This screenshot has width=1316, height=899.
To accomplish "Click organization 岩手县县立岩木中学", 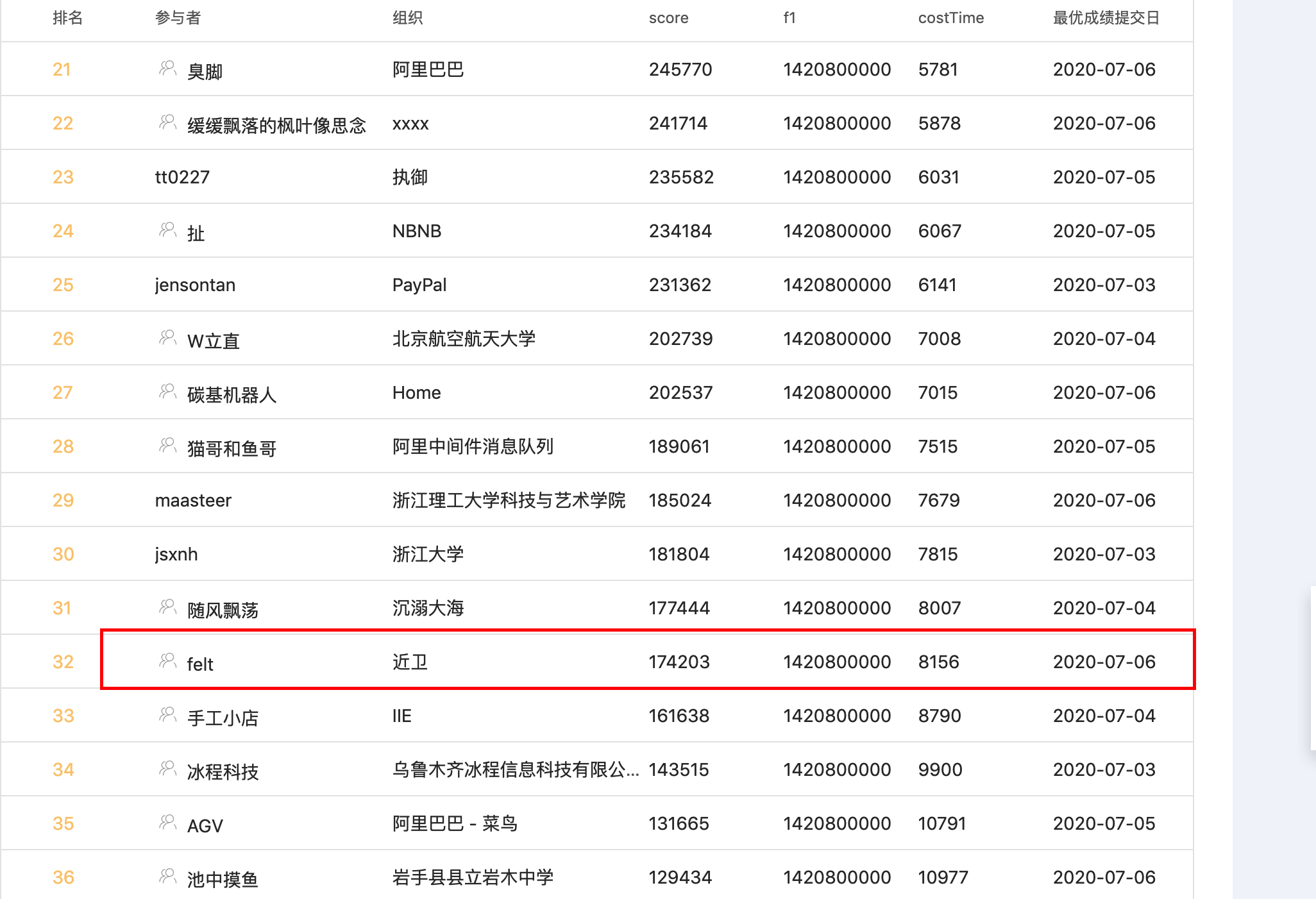I will 473,877.
